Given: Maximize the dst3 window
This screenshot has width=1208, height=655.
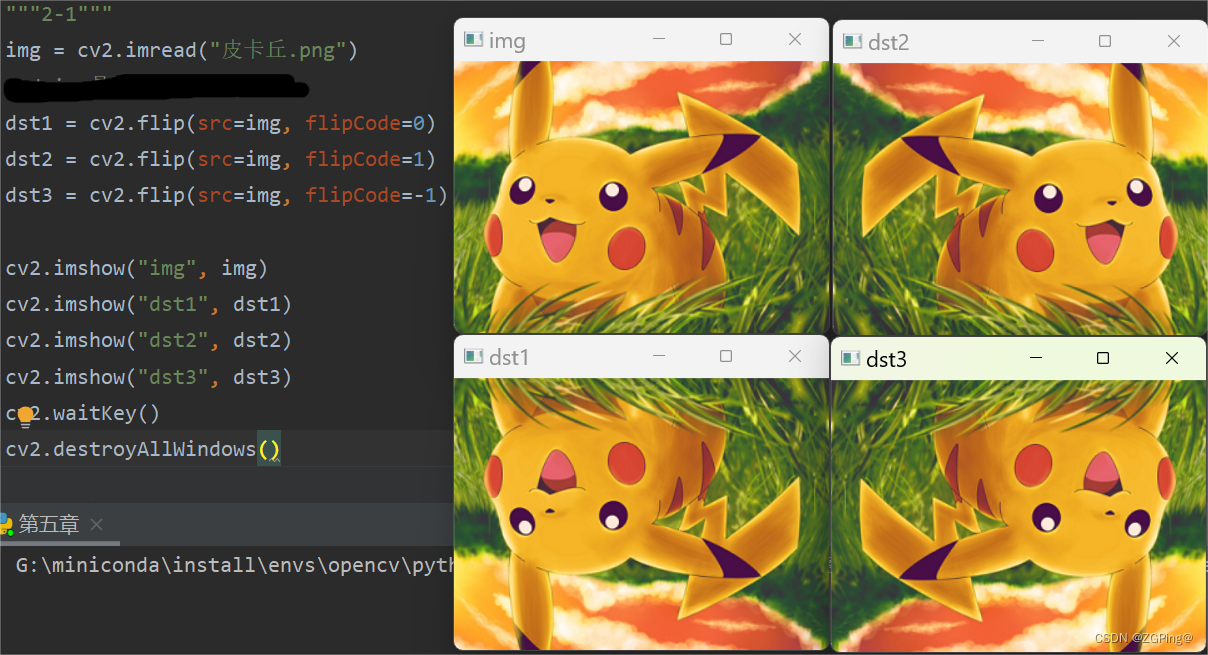Looking at the screenshot, I should tap(1103, 358).
